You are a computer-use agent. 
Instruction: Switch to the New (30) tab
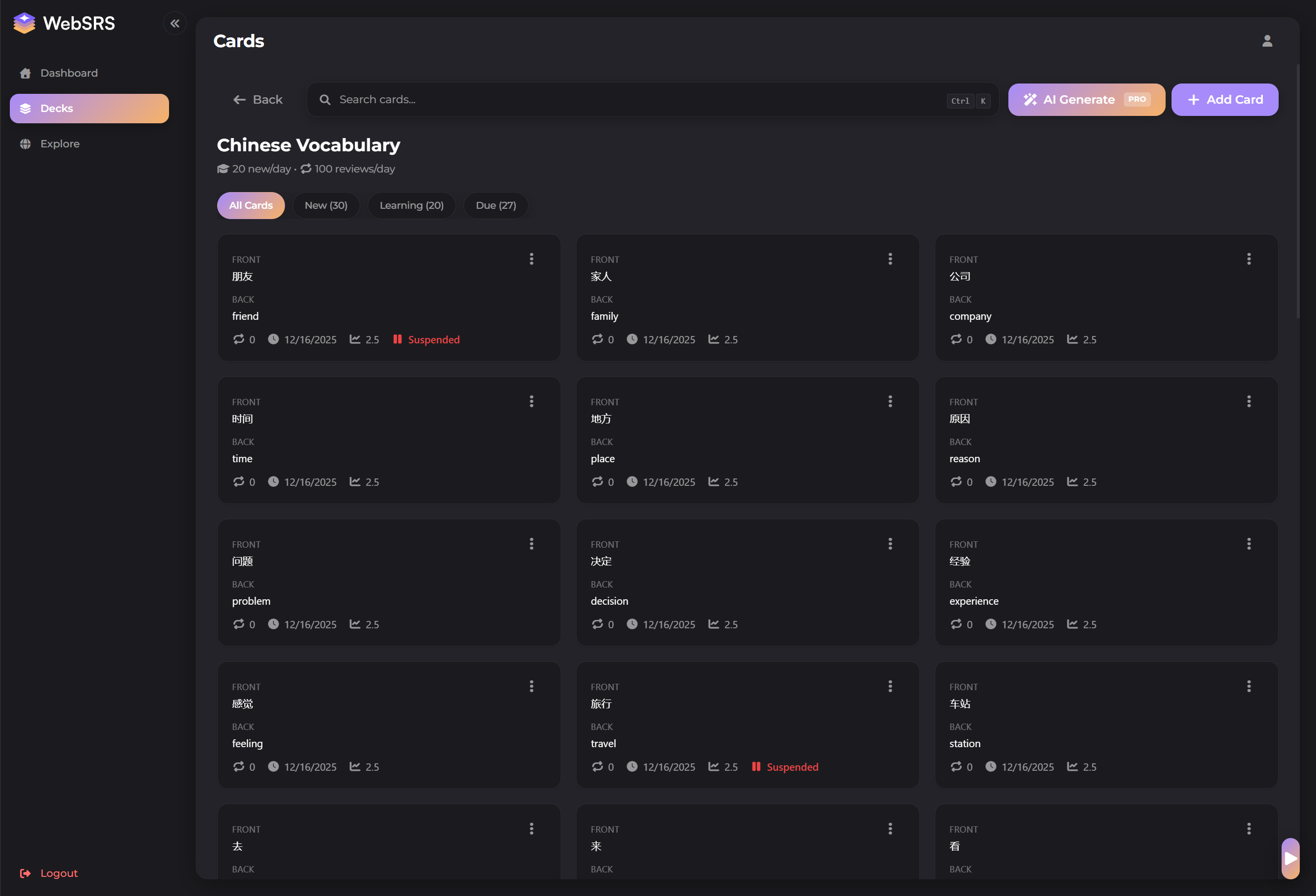[x=326, y=205]
